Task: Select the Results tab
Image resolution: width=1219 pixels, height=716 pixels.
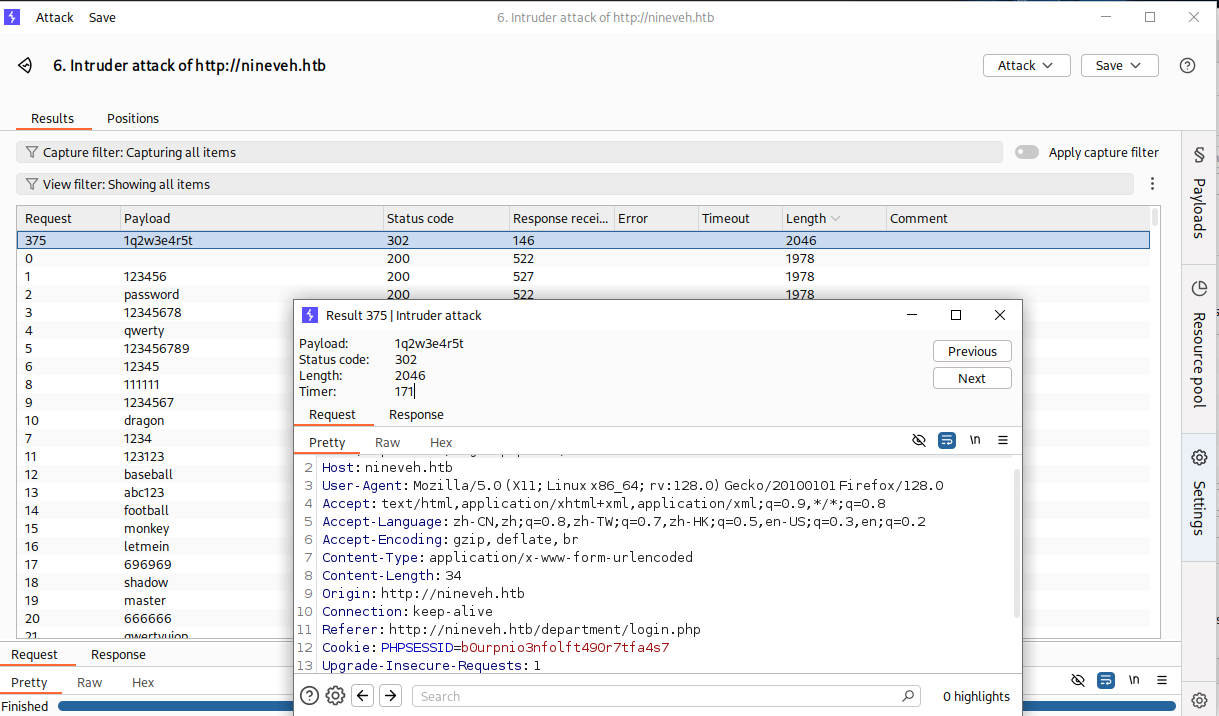Action: tap(53, 118)
